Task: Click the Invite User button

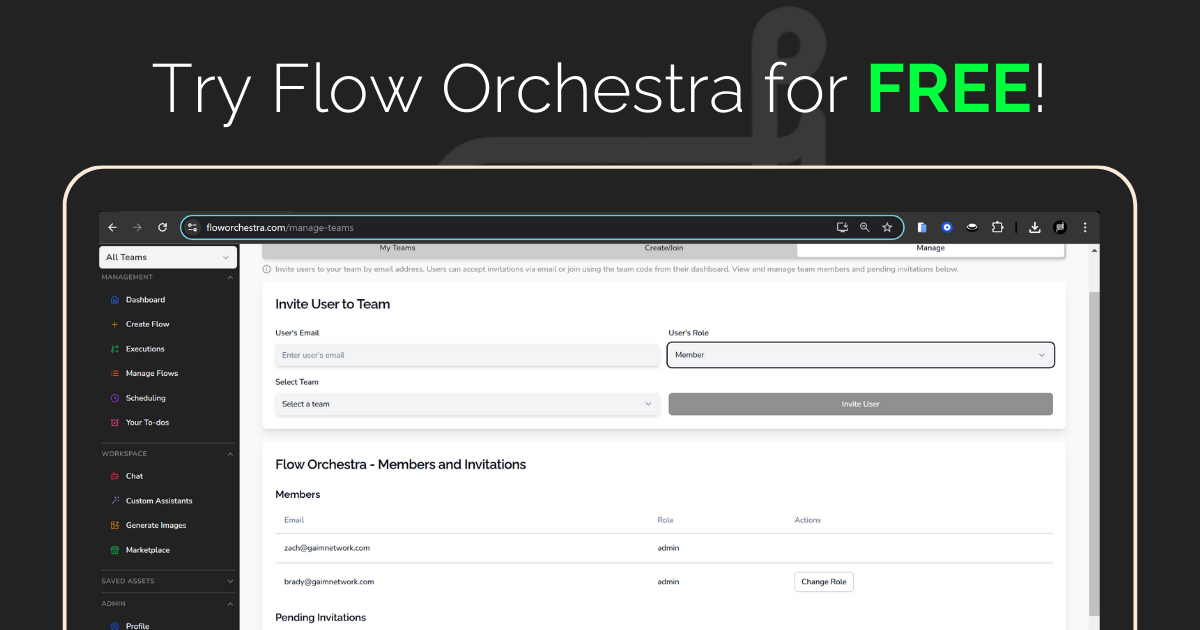Action: 860,404
